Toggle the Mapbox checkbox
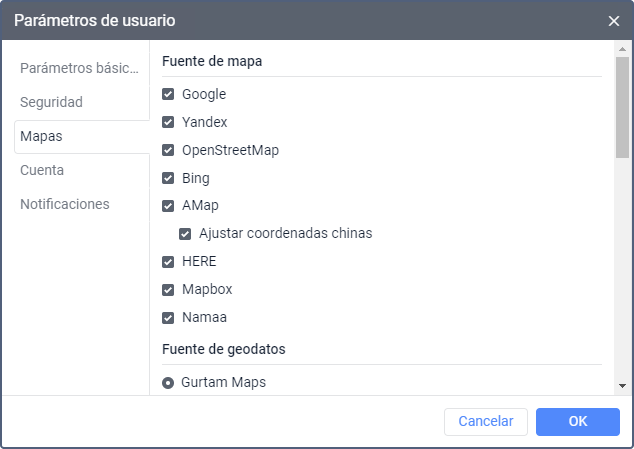This screenshot has width=634, height=449. (x=168, y=290)
